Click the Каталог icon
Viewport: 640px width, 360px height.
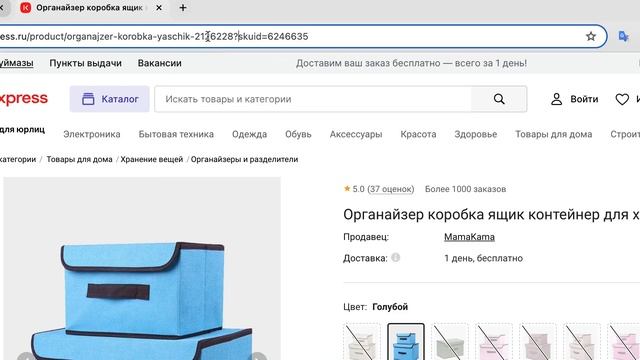(x=88, y=99)
